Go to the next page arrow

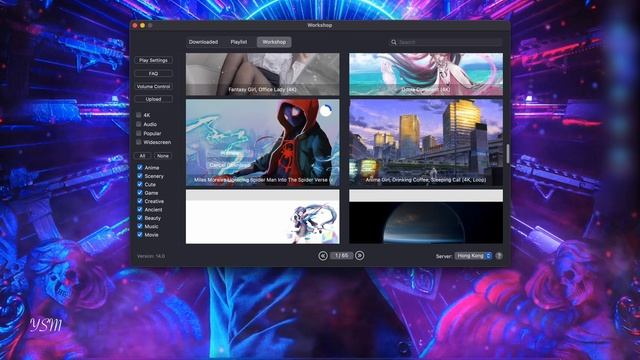pyautogui.click(x=360, y=256)
